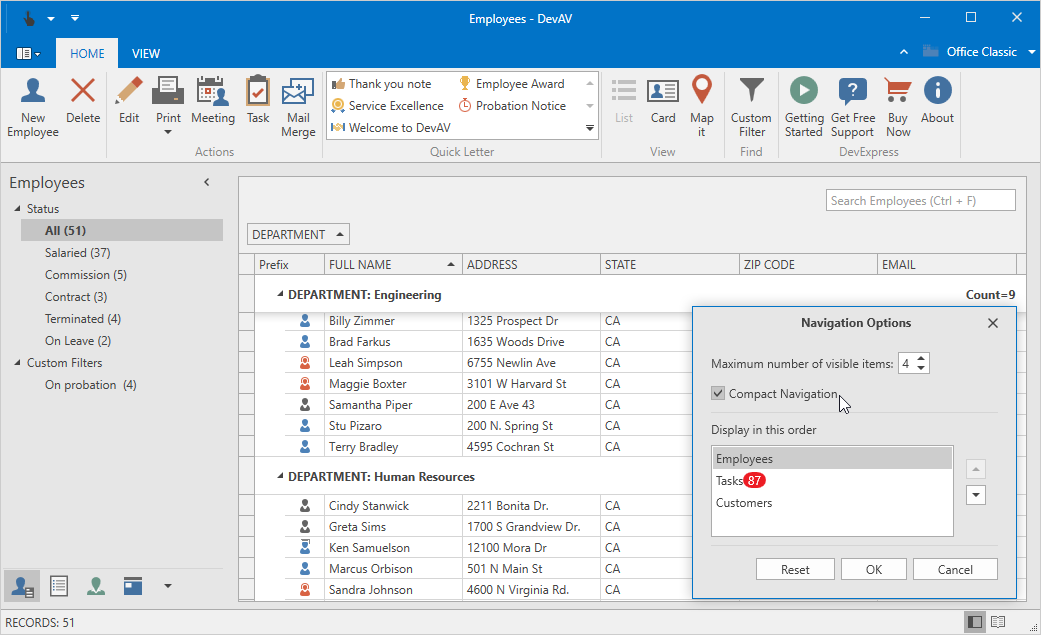Expand the Print dropdown arrow
Viewport: 1041px width, 635px height.
pos(168,132)
